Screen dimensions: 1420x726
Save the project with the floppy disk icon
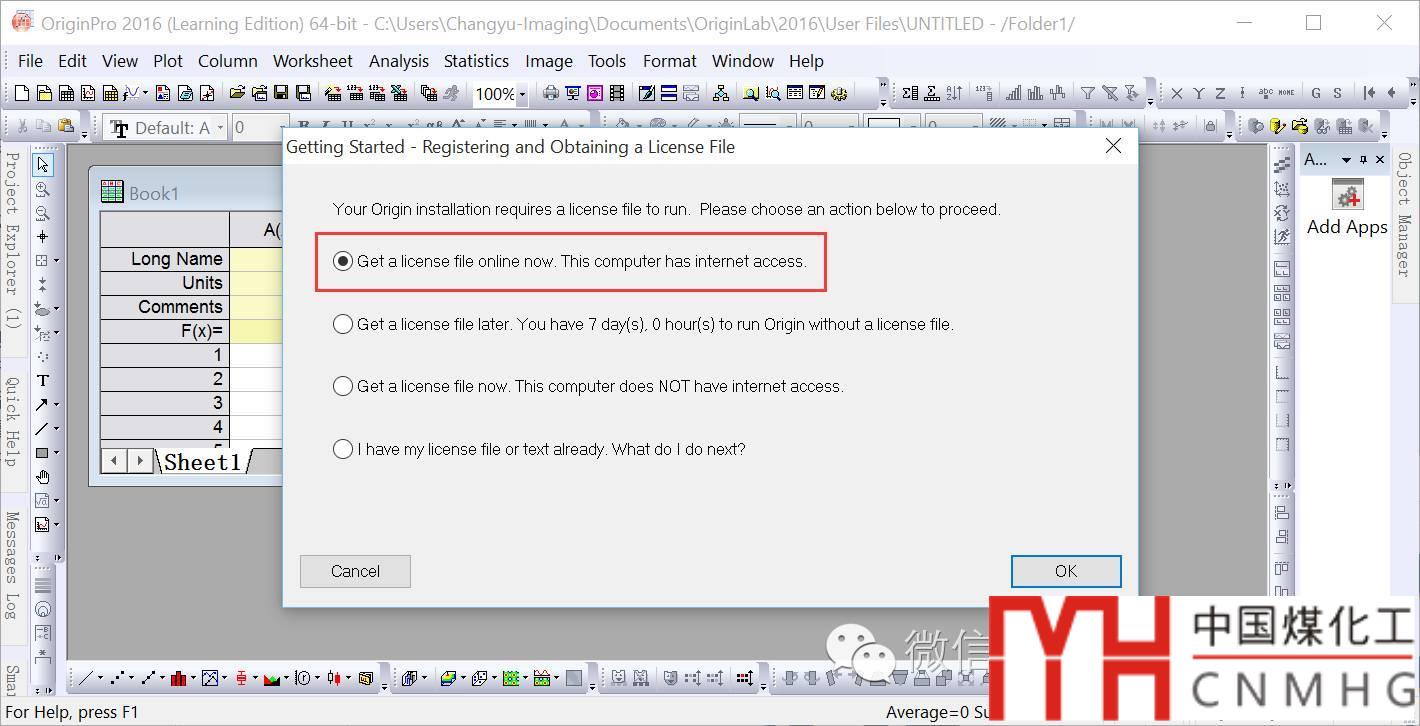tap(281, 93)
